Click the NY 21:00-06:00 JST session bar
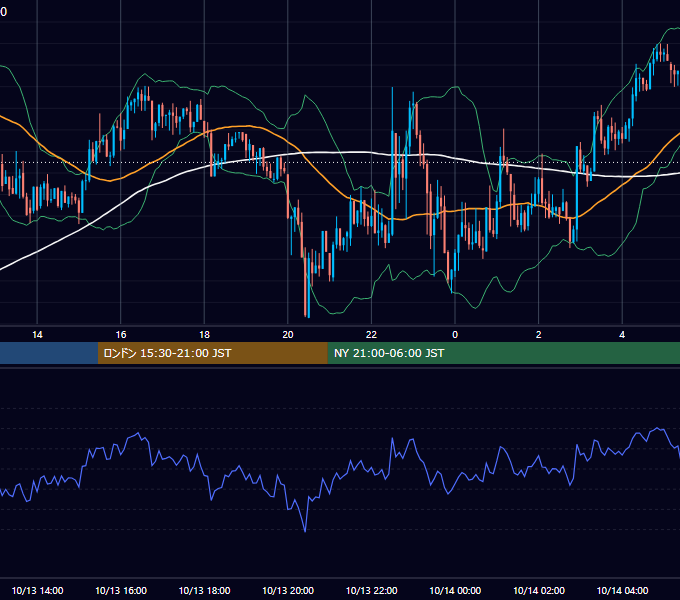The width and height of the screenshot is (680, 600). pos(503,353)
